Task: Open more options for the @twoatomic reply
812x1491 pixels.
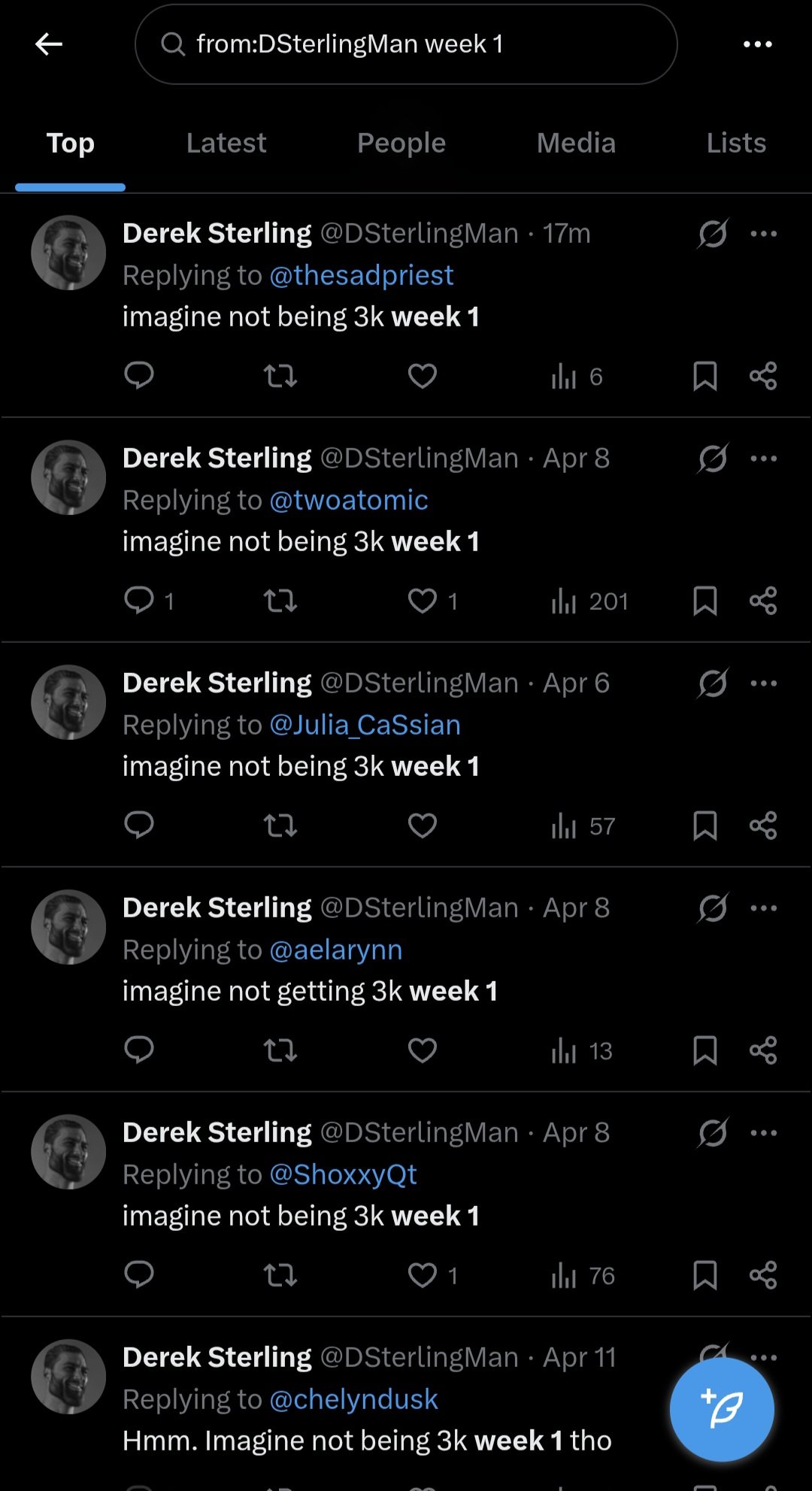Action: point(764,458)
